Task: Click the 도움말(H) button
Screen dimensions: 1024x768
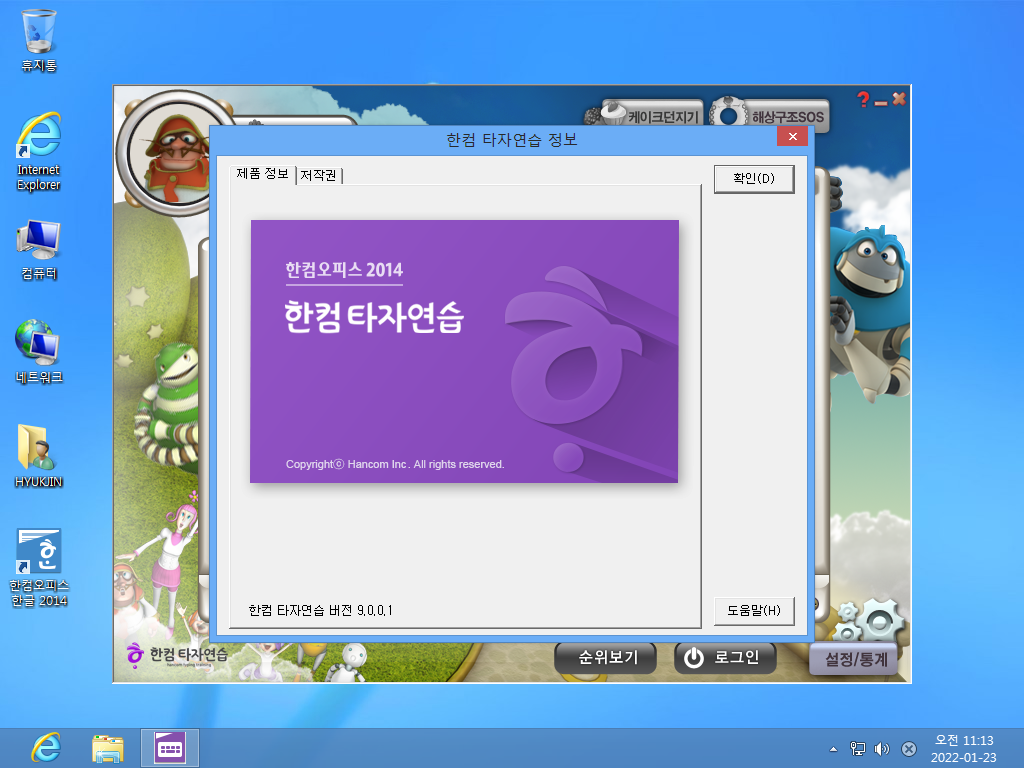Action: pos(754,611)
